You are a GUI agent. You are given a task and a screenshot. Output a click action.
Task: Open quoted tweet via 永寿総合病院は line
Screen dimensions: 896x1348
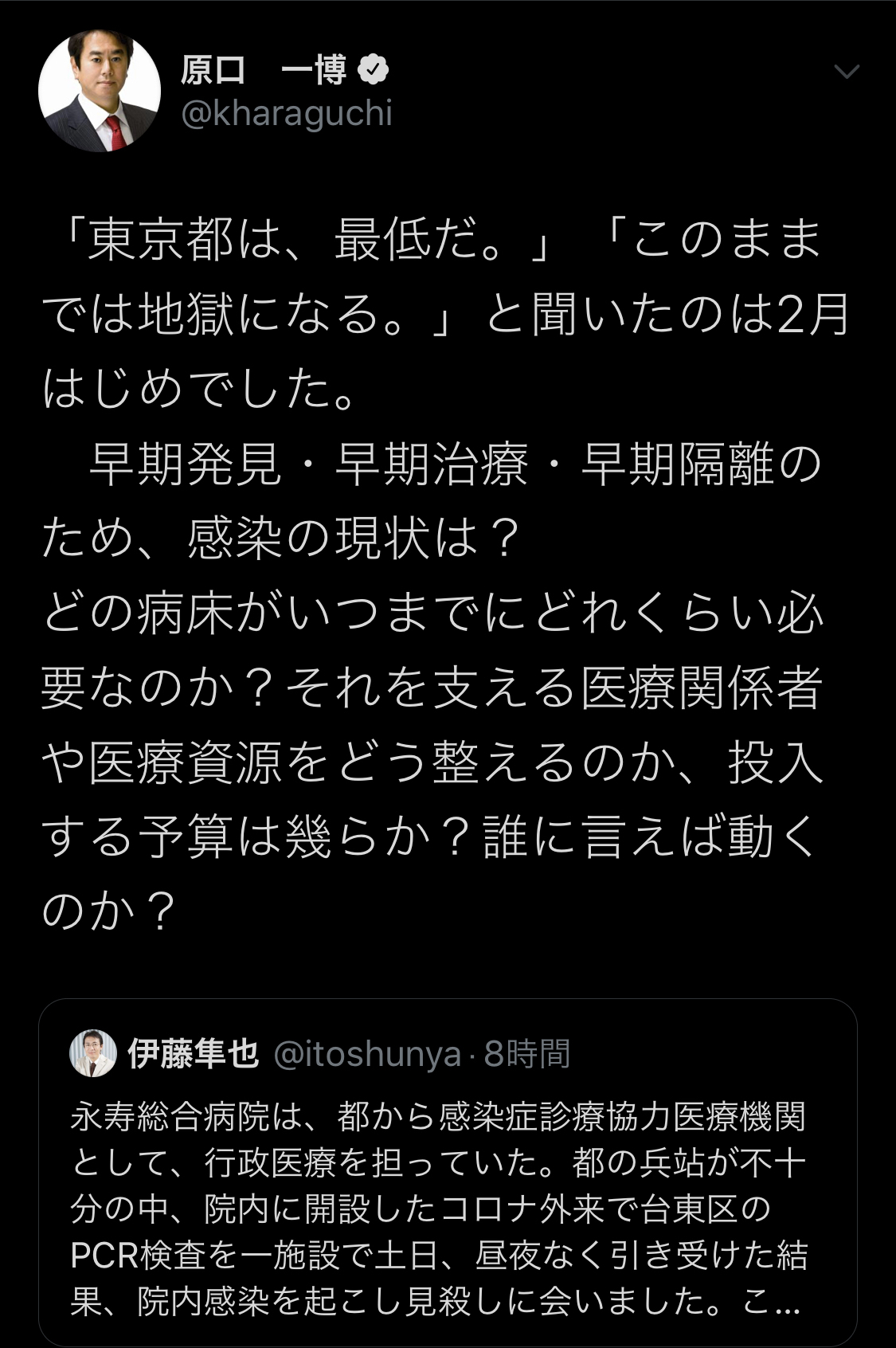tap(438, 1116)
